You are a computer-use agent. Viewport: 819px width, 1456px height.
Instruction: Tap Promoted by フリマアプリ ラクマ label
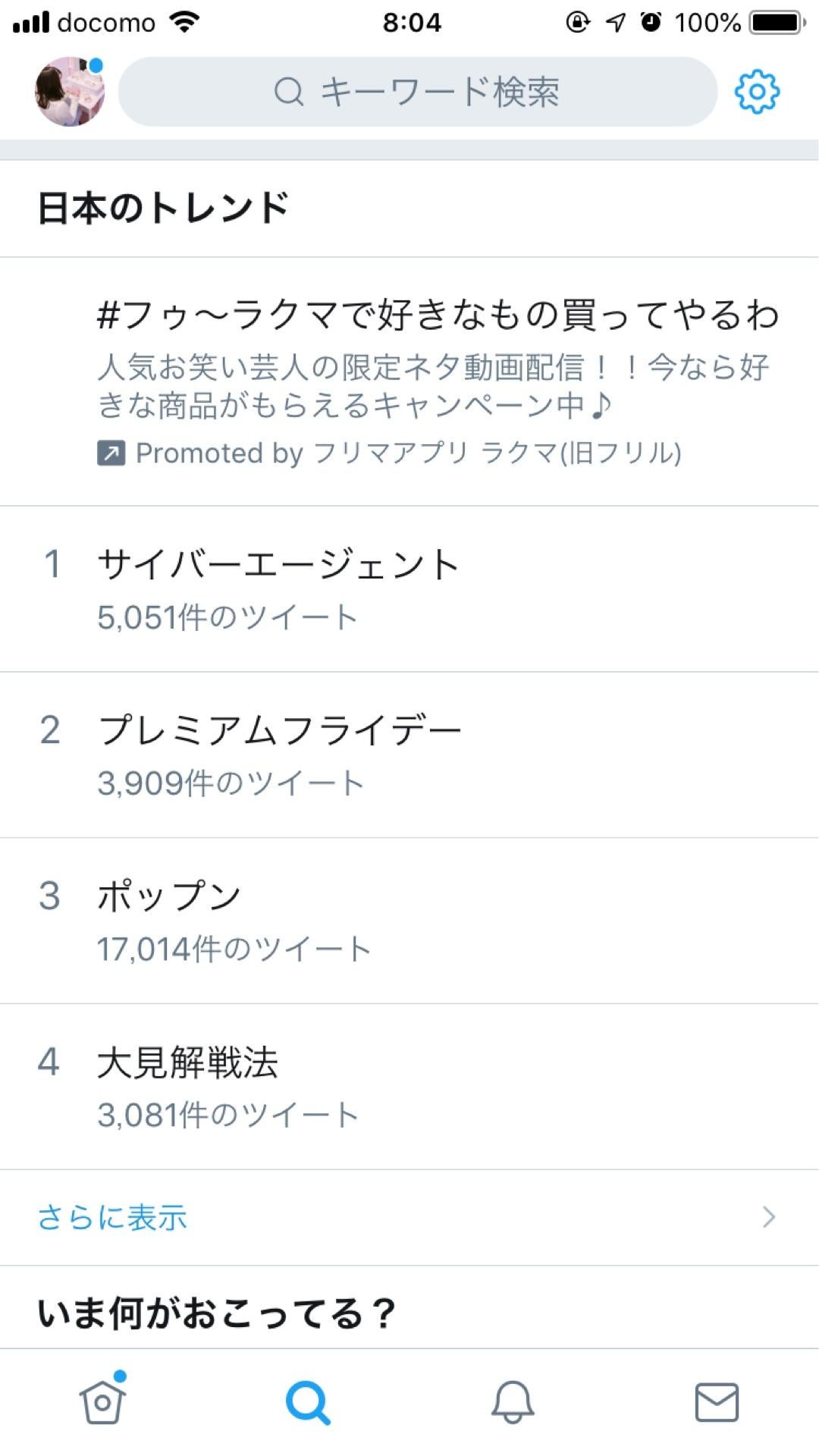point(408,453)
